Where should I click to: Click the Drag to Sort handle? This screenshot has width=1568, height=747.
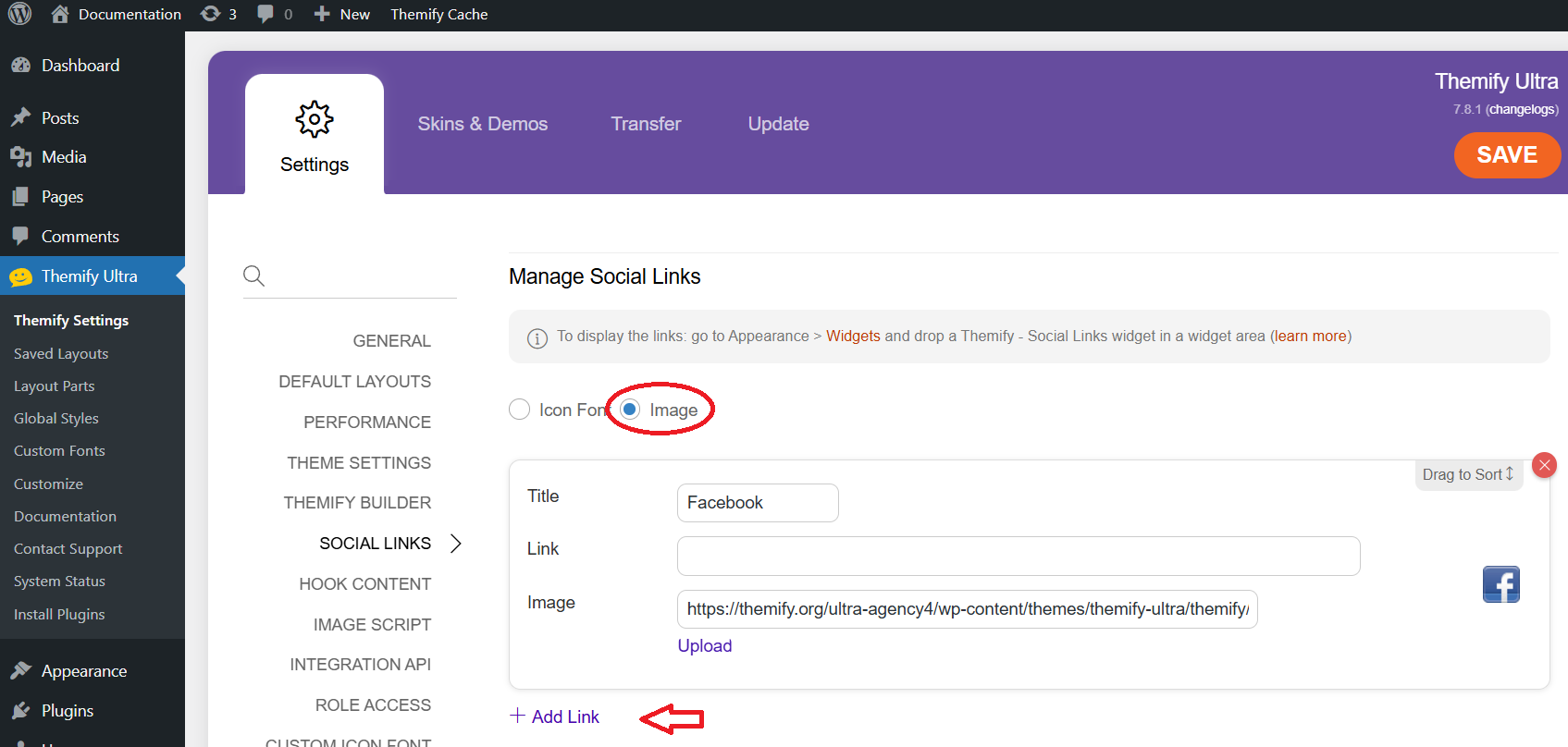tap(1468, 475)
